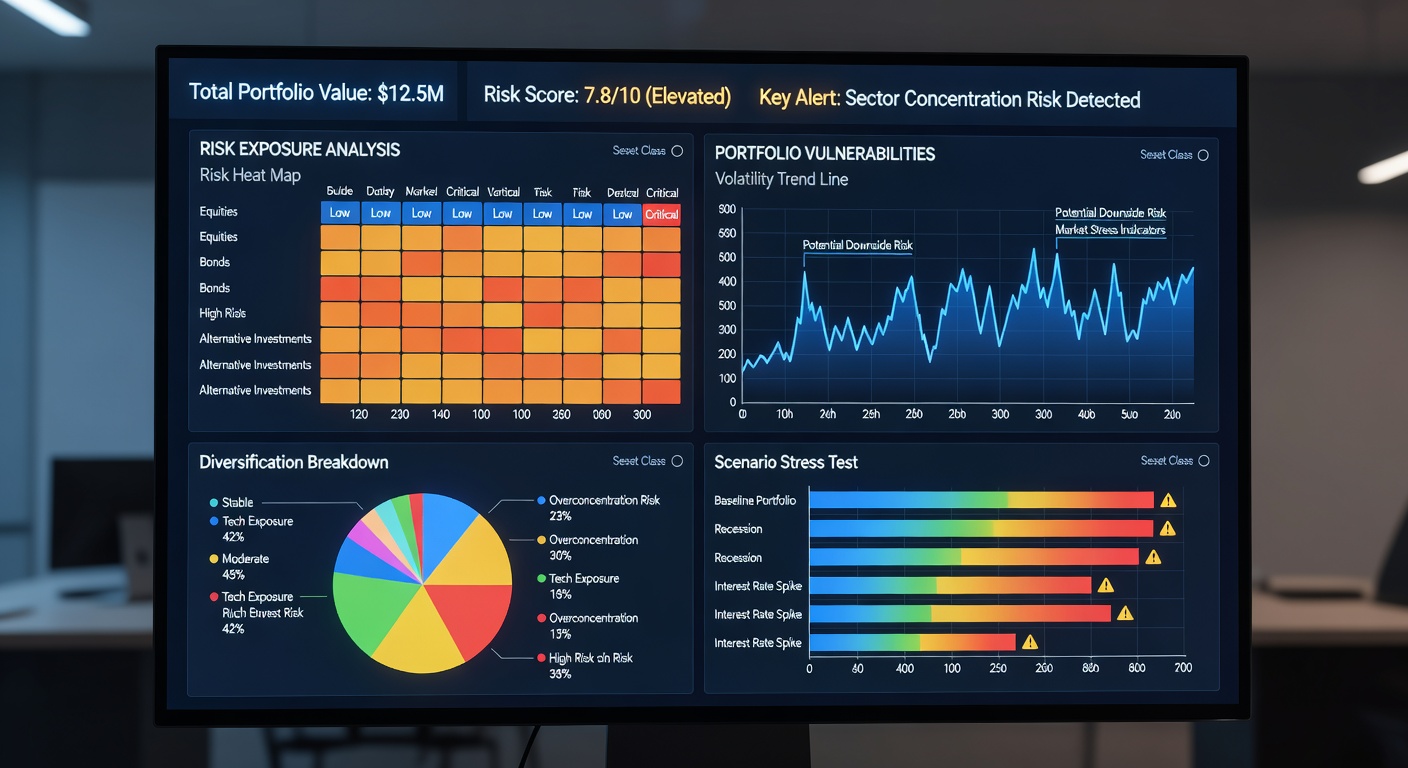
Task: Click warning icon after the shortest Interest Rate Spike bar
Action: (x=1030, y=642)
